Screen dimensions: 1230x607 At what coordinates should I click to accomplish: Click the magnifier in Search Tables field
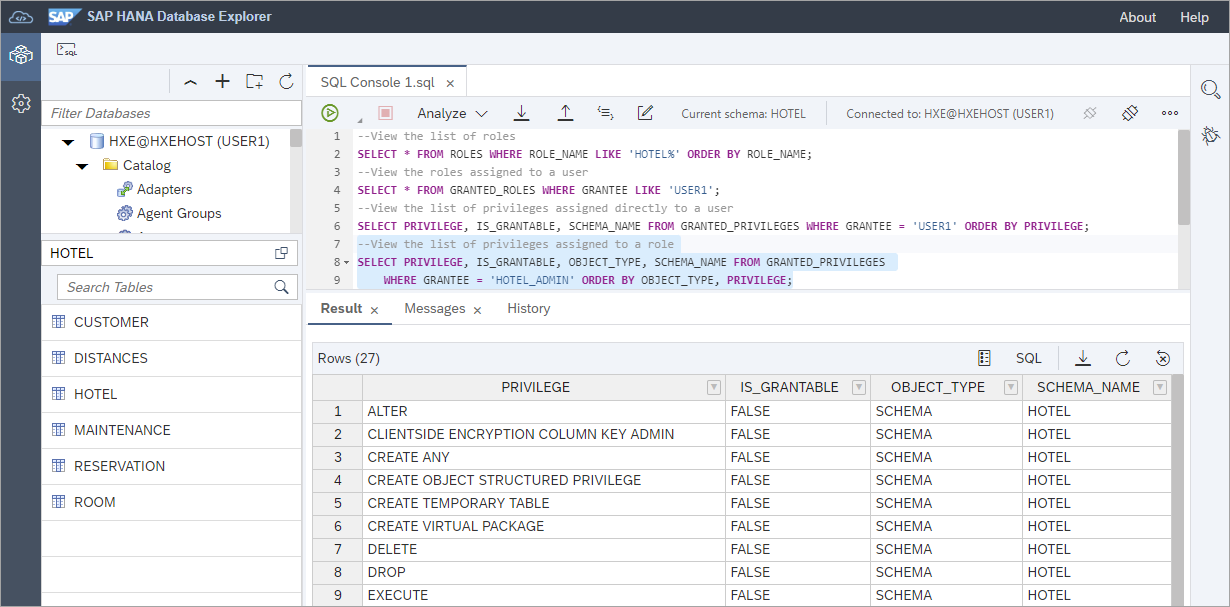point(281,287)
